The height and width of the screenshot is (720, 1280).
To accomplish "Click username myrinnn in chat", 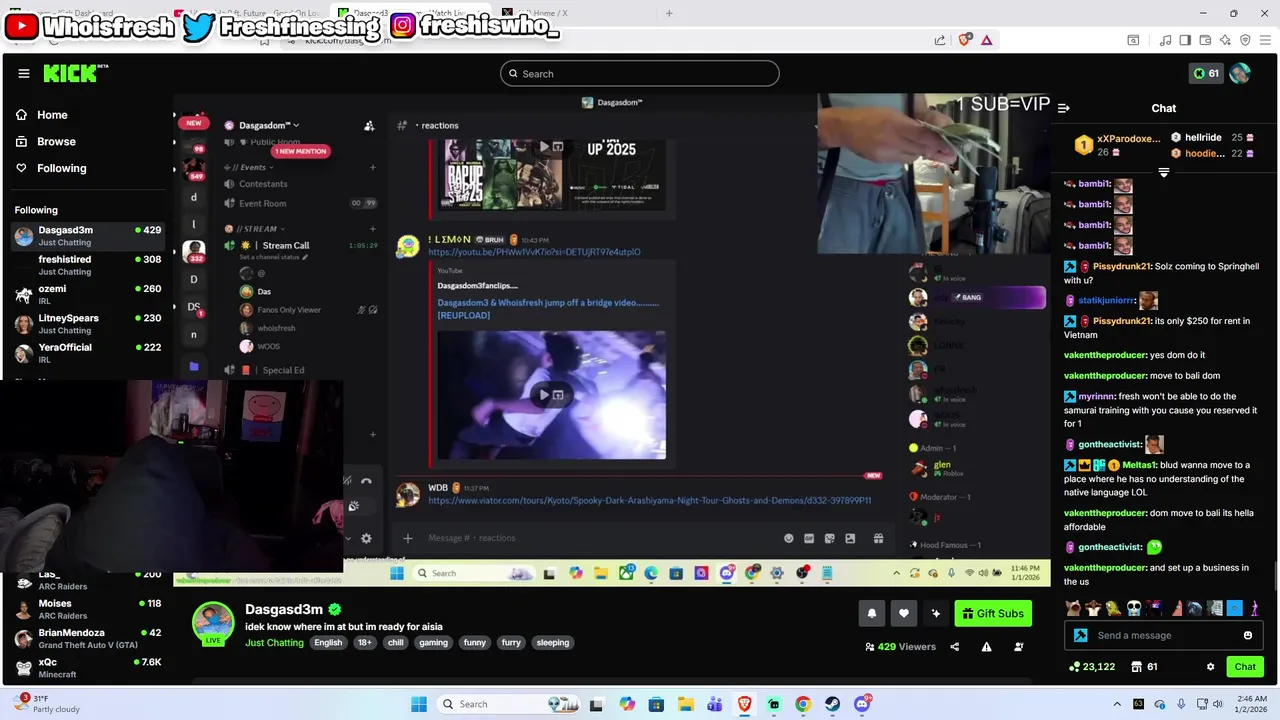I will pos(1096,397).
